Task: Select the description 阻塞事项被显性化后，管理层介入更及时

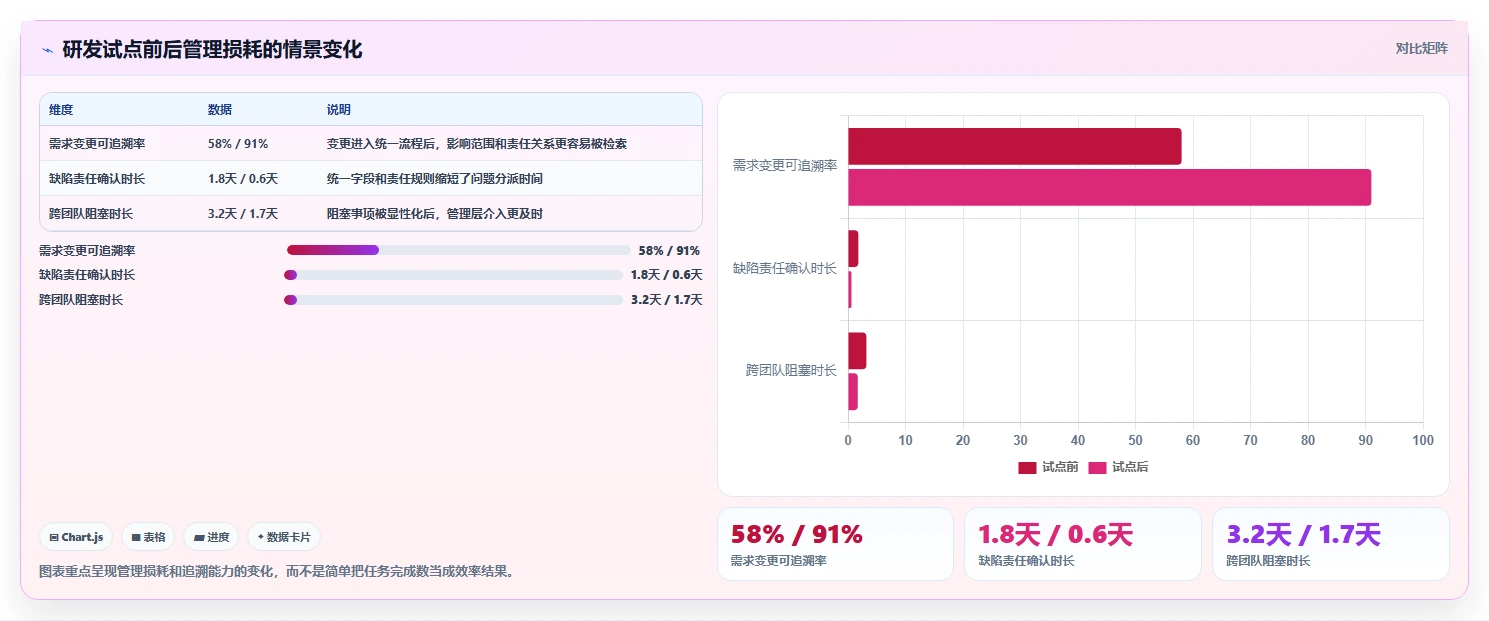Action: [x=435, y=214]
